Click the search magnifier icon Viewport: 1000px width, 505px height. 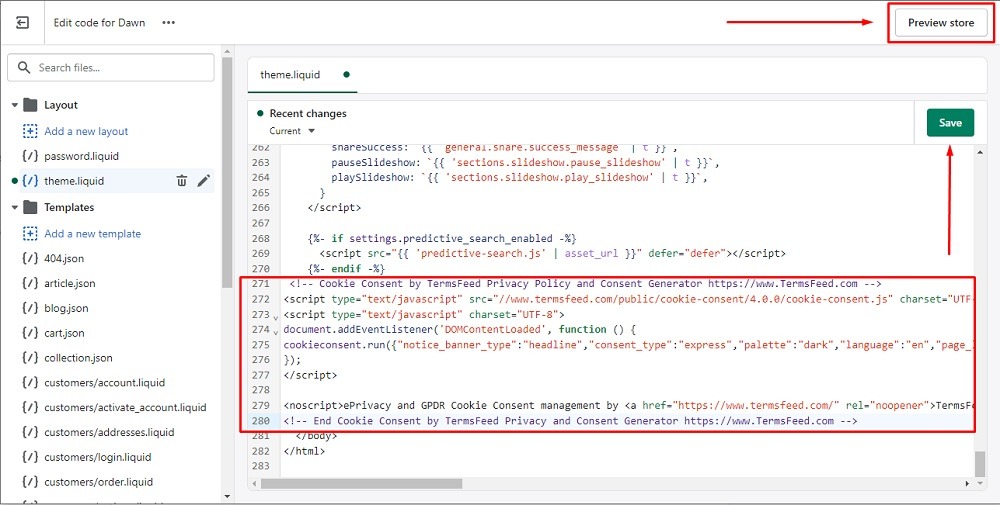[x=24, y=68]
